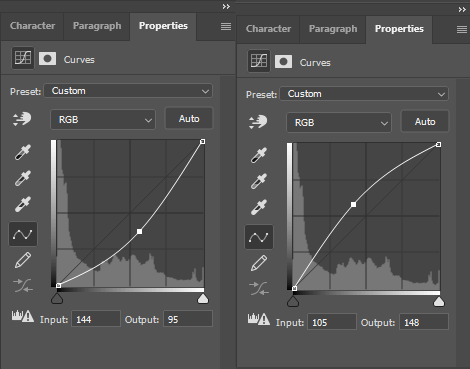Image resolution: width=470 pixels, height=369 pixels.
Task: Select the white point eyedropper in left panel
Action: point(23,204)
